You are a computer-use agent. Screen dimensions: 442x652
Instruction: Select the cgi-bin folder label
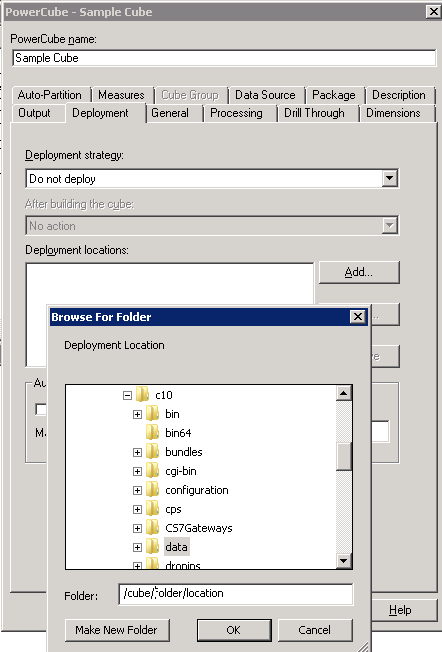pos(181,471)
